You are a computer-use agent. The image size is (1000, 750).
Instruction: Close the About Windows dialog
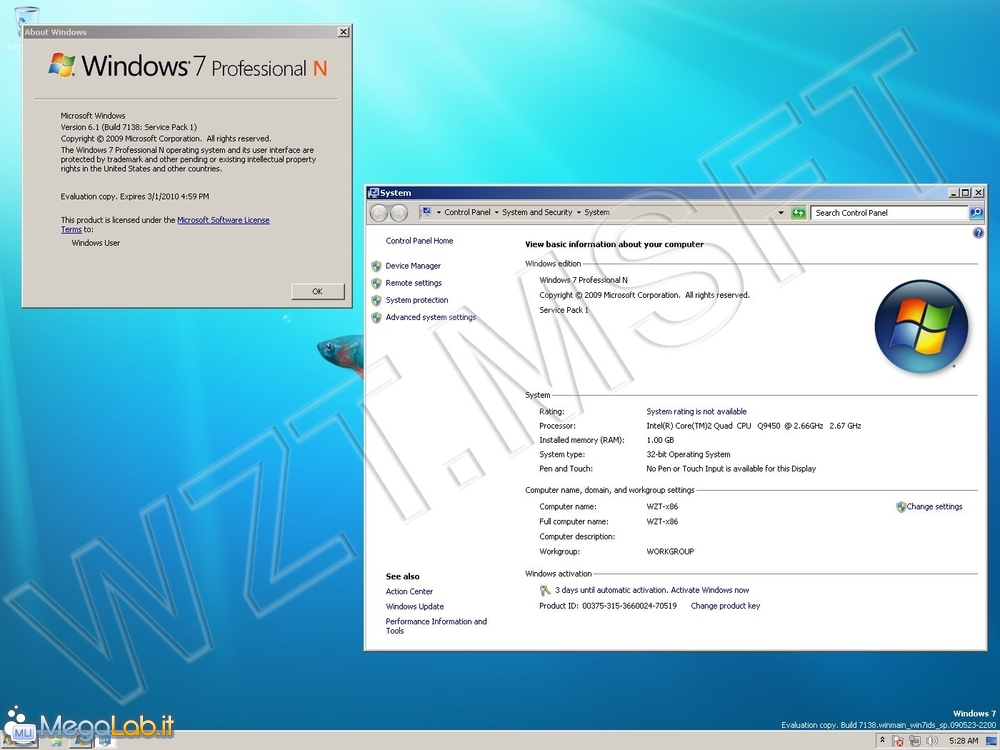tap(343, 32)
